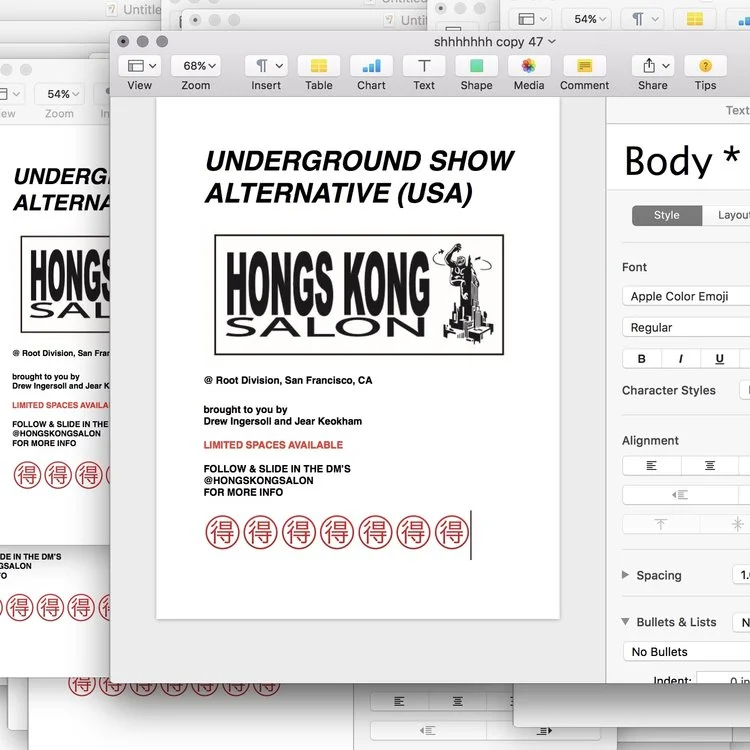Center text in Alignment section
Screen dimensions: 750x750
710,465
